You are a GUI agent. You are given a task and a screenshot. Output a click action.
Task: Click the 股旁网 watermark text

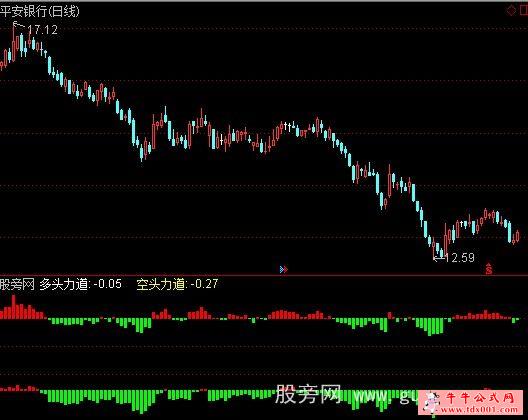click(x=308, y=394)
